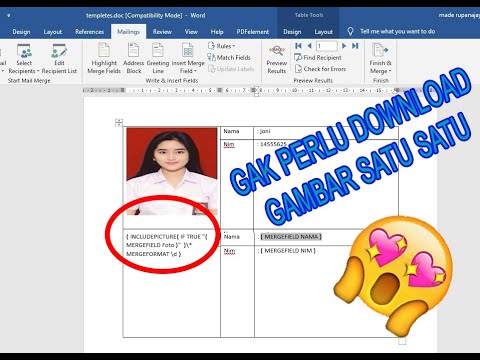The height and width of the screenshot is (360, 480).
Task: Go to first record arrow
Action: tap(298, 46)
